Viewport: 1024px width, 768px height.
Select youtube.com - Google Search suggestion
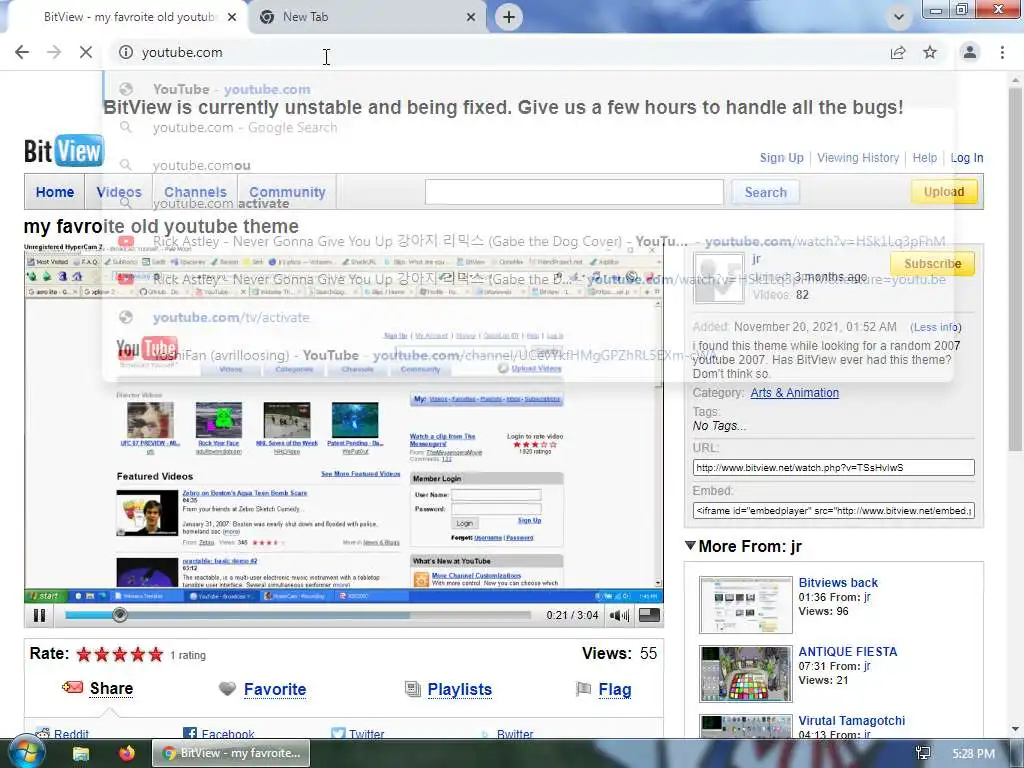[x=527, y=127]
